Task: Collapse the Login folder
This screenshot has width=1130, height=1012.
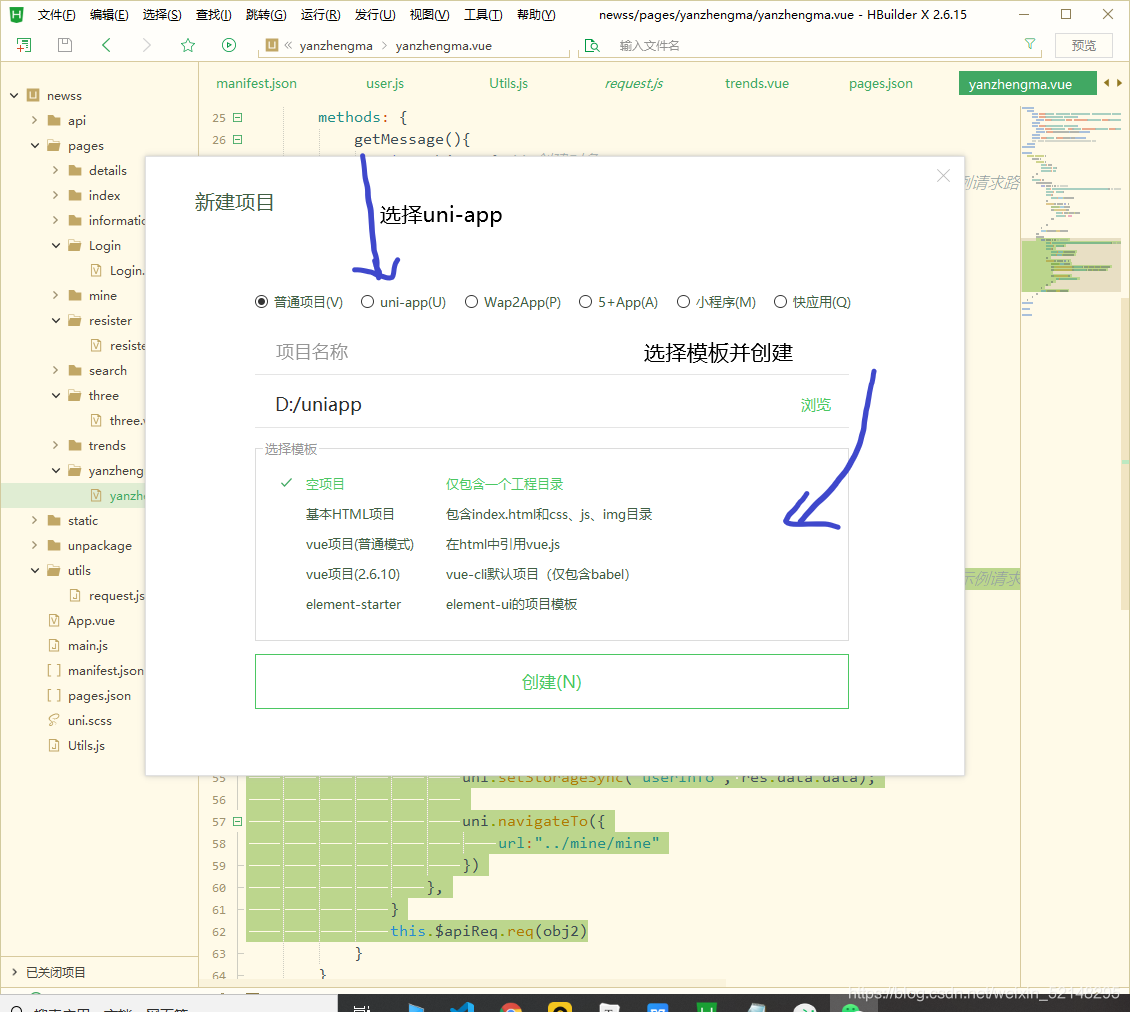Action: pos(55,246)
